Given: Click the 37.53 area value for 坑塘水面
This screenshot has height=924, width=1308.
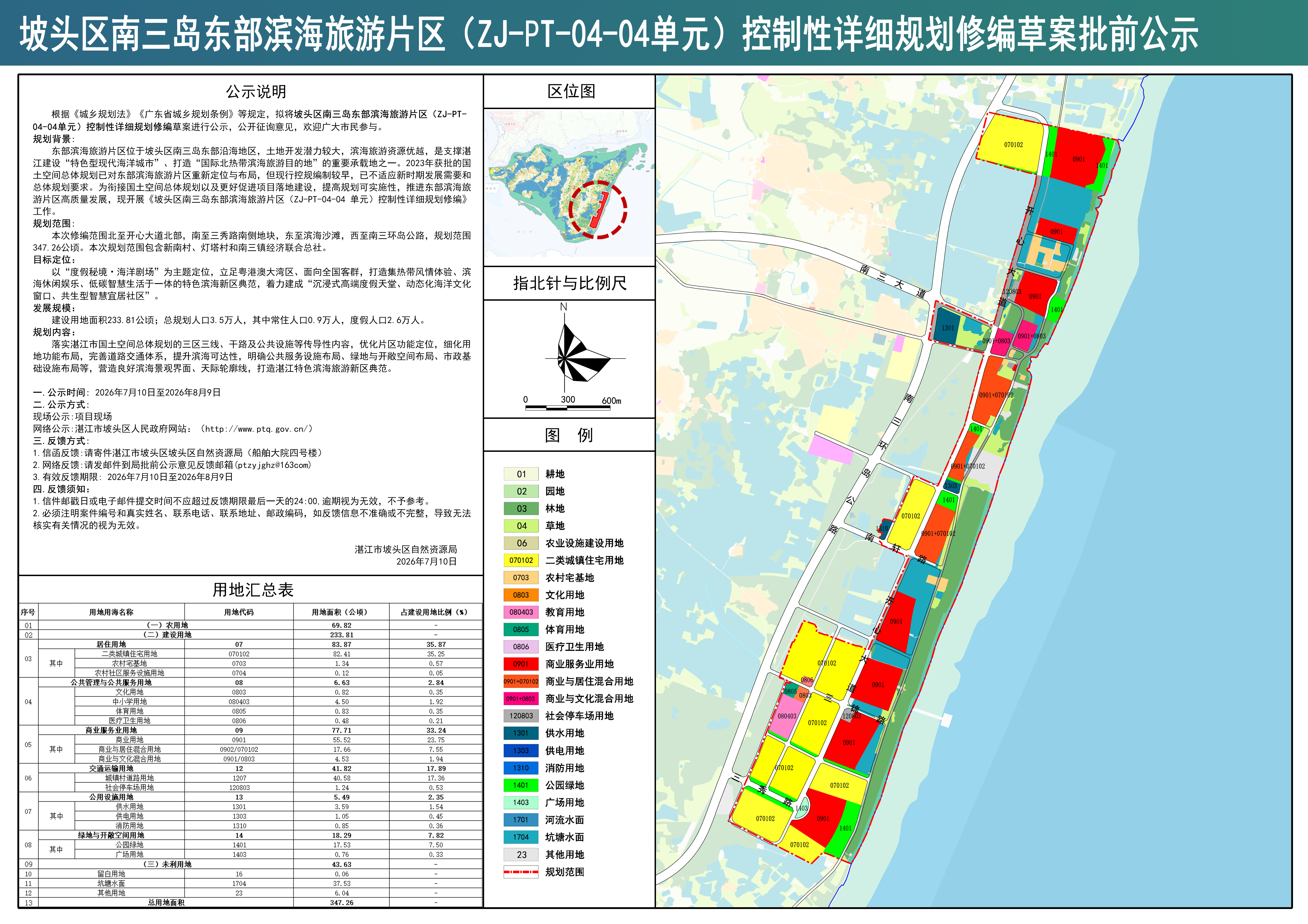Looking at the screenshot, I should pyautogui.click(x=342, y=883).
